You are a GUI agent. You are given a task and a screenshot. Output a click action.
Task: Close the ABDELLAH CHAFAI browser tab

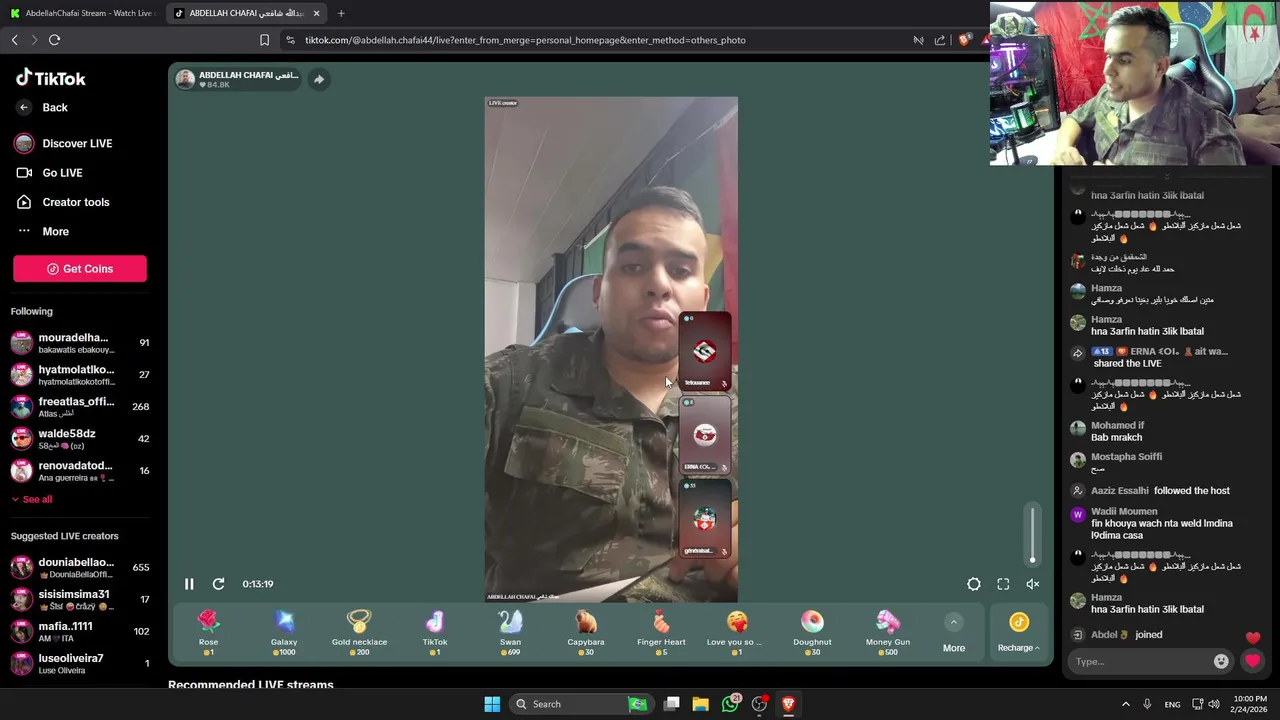click(317, 13)
